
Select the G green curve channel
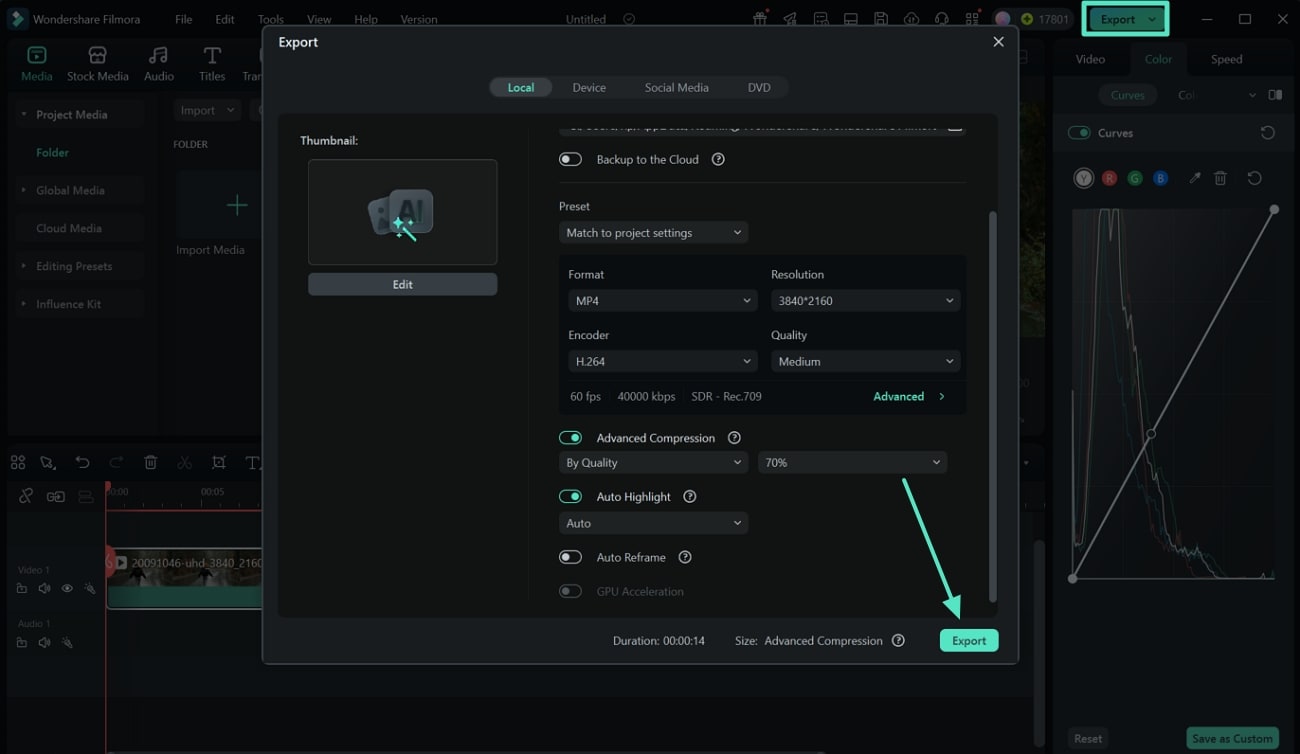(x=1135, y=178)
